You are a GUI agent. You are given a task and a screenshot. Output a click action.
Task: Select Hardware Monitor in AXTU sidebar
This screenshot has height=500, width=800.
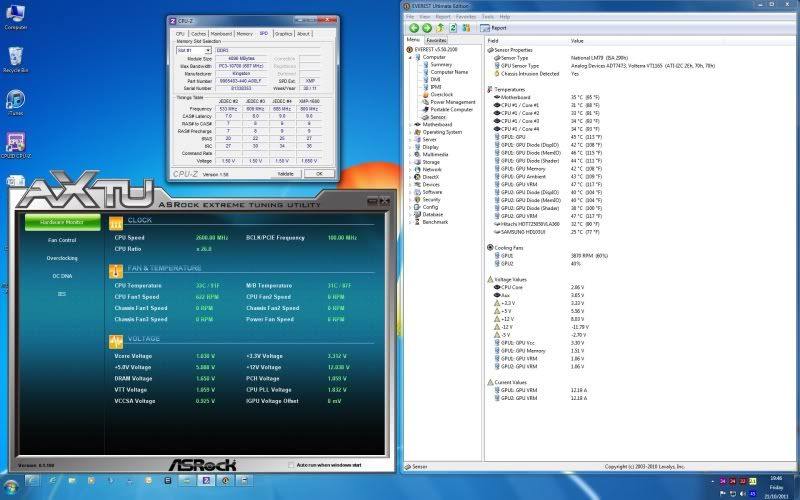[x=62, y=222]
